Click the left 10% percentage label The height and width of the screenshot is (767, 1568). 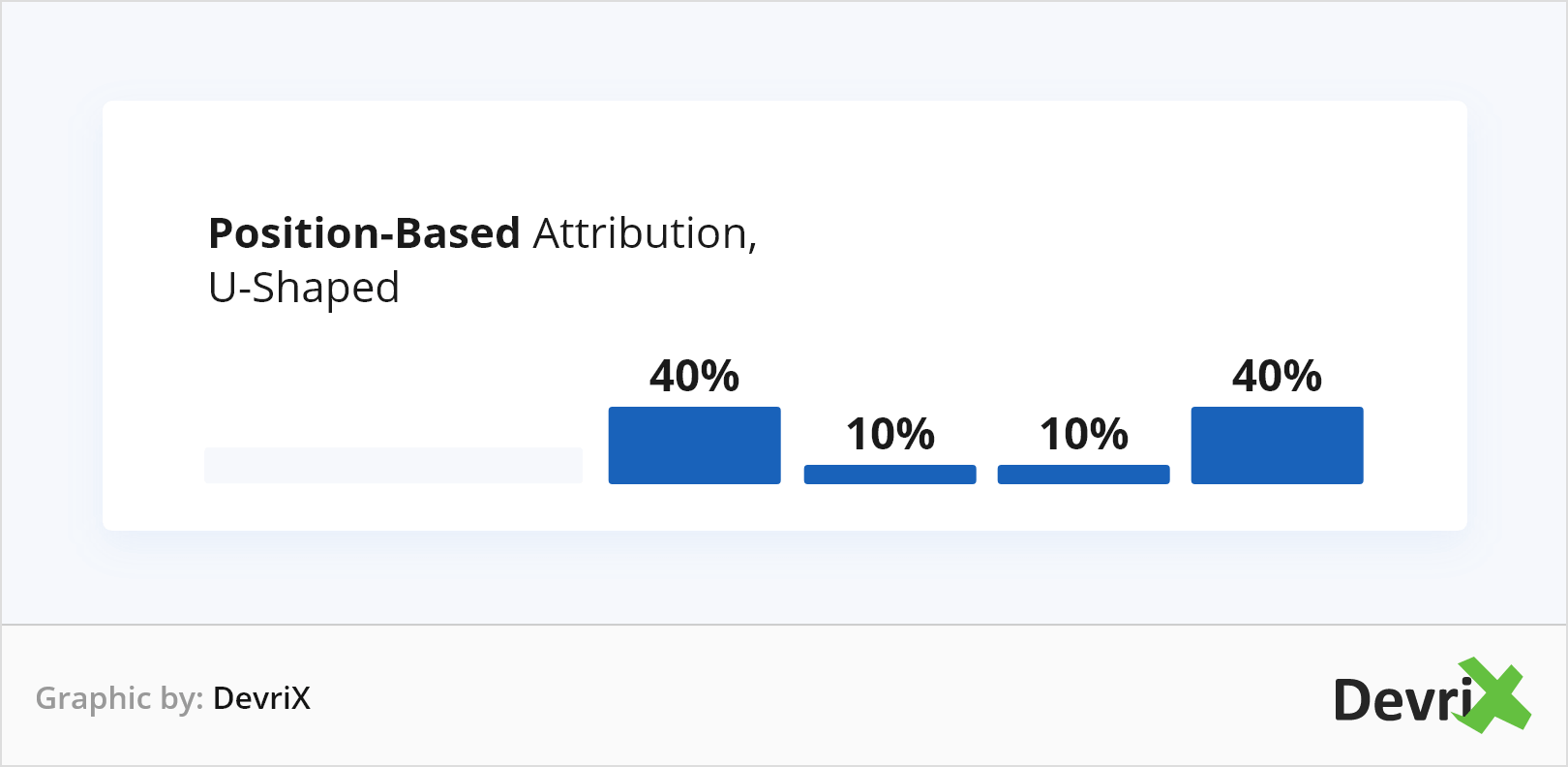(890, 434)
